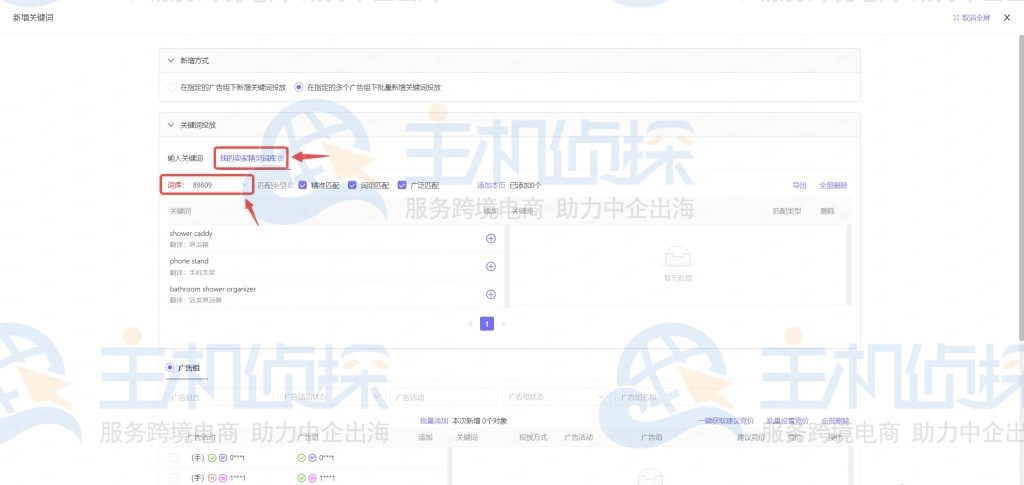Check the checkbox for row 1***1
This screenshot has height=485, width=1024.
tap(174, 478)
